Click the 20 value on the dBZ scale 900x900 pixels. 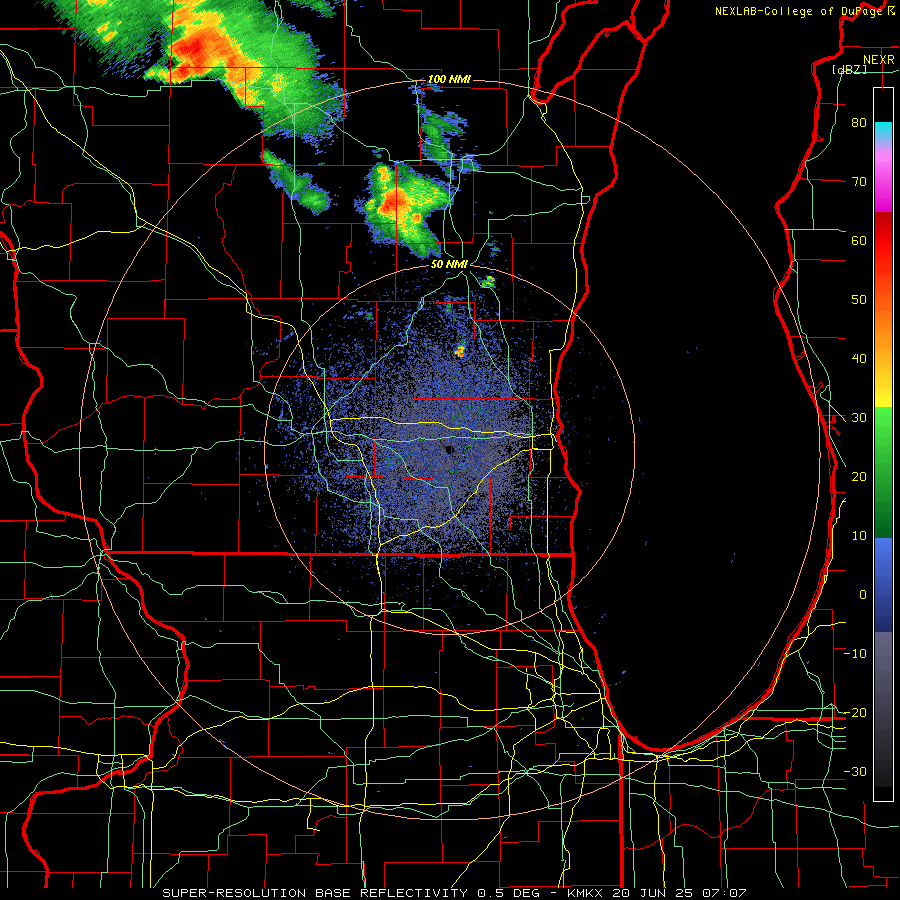[859, 477]
